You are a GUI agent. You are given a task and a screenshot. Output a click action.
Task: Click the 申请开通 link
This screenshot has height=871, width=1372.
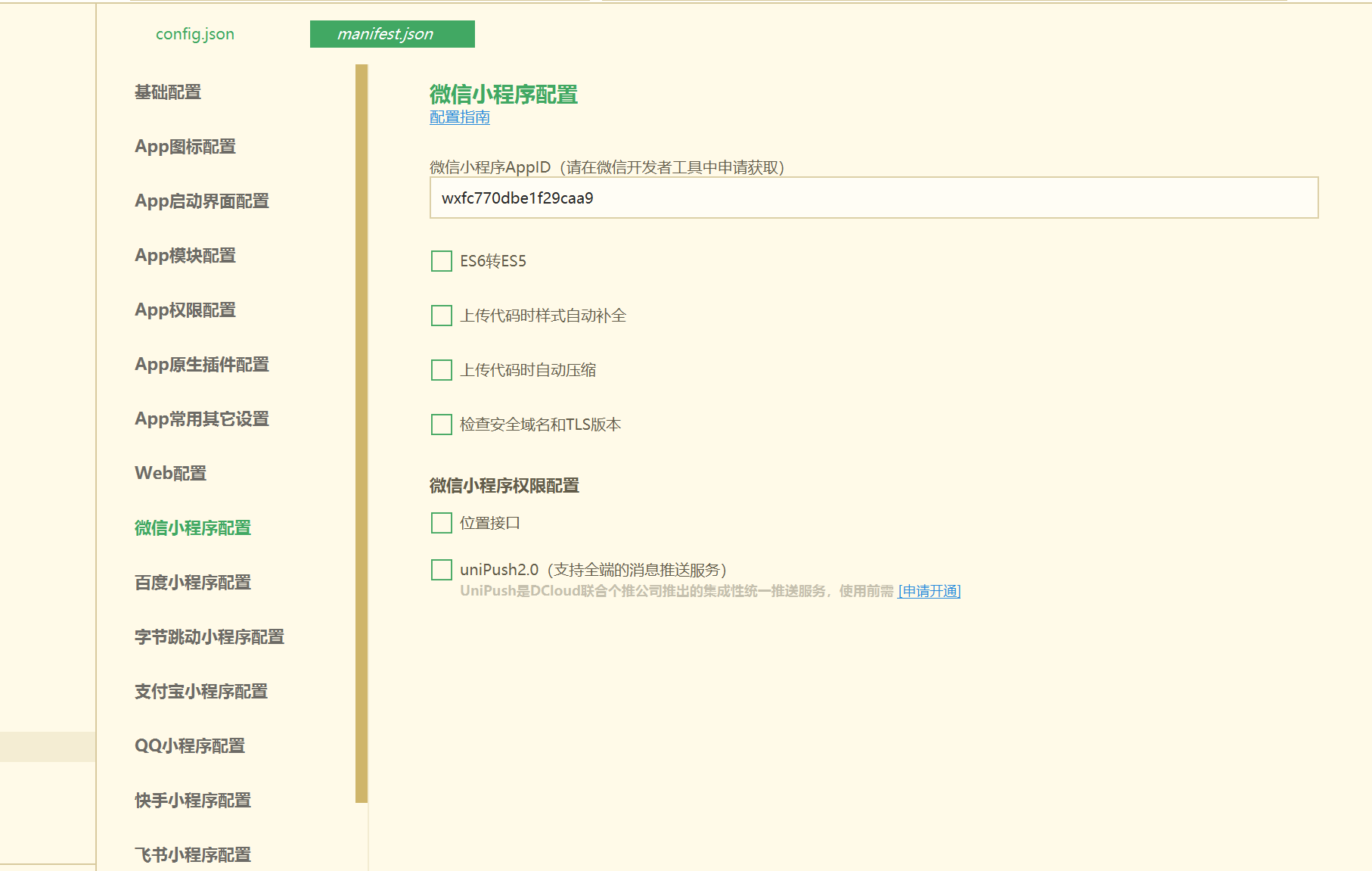click(x=929, y=591)
